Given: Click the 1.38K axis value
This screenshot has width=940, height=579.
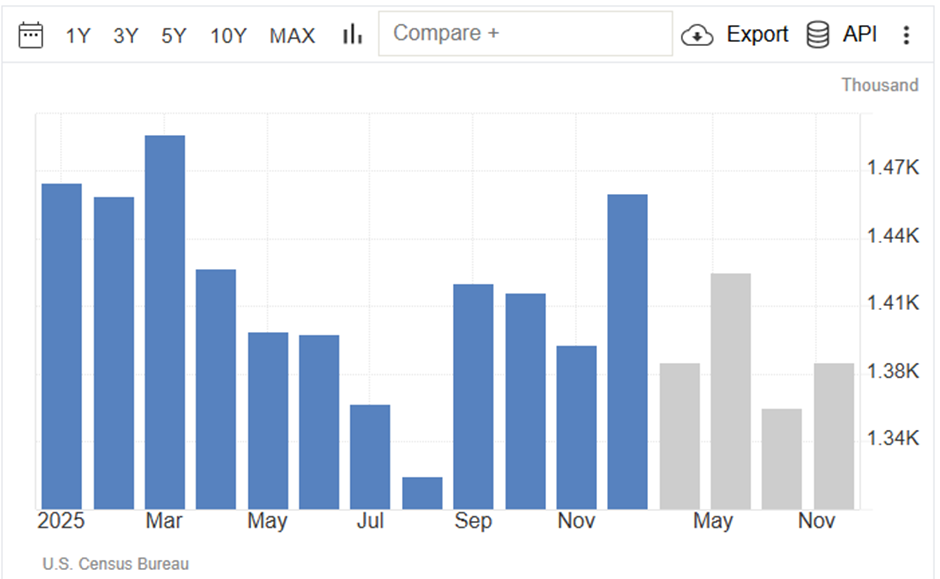Looking at the screenshot, I should click(x=893, y=371).
